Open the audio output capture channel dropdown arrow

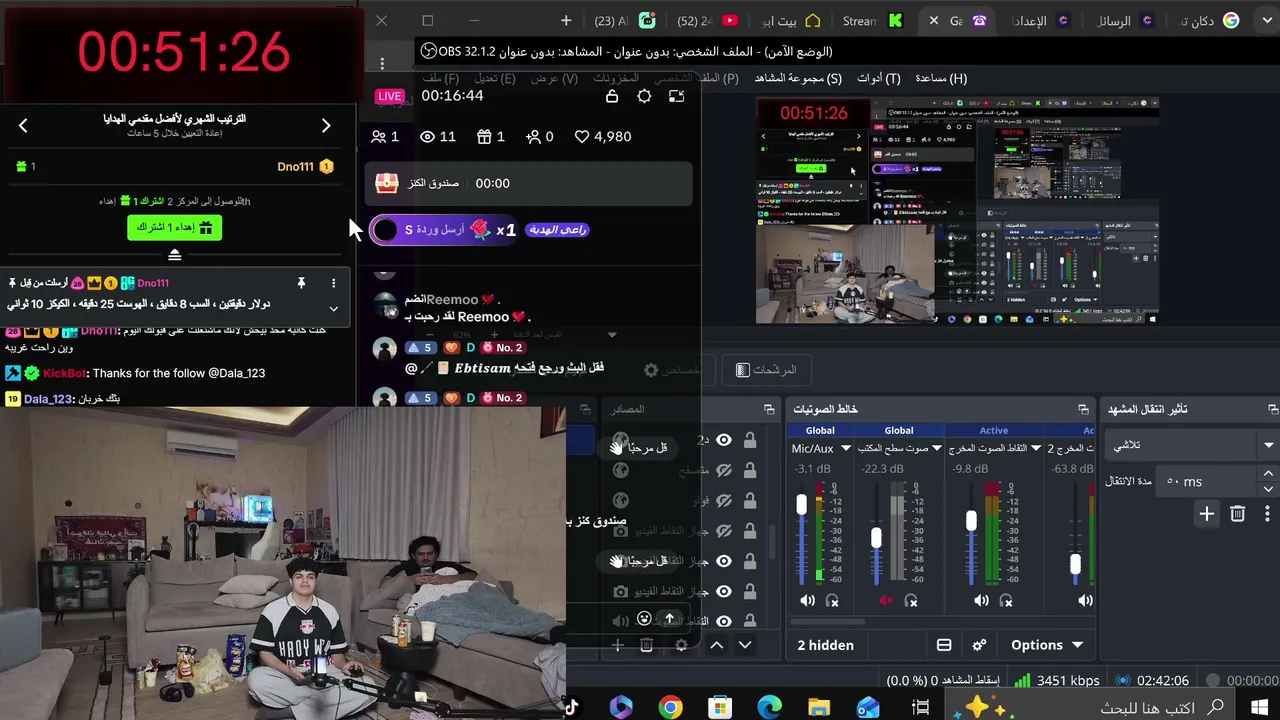[1036, 449]
